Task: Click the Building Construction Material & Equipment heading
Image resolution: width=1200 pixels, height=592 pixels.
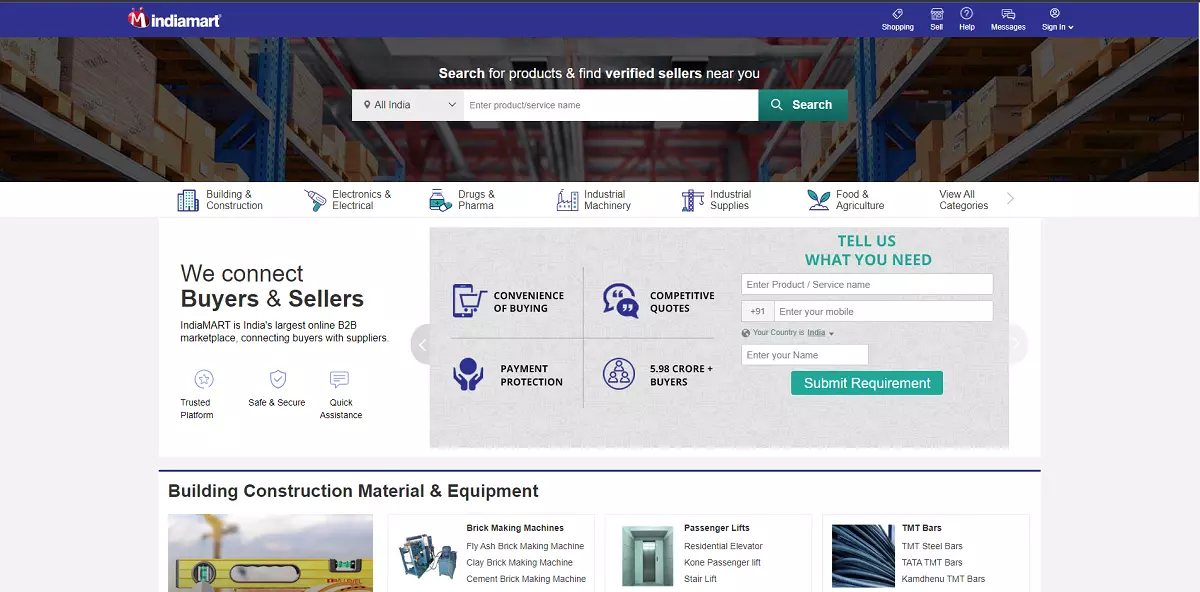Action: click(x=353, y=491)
